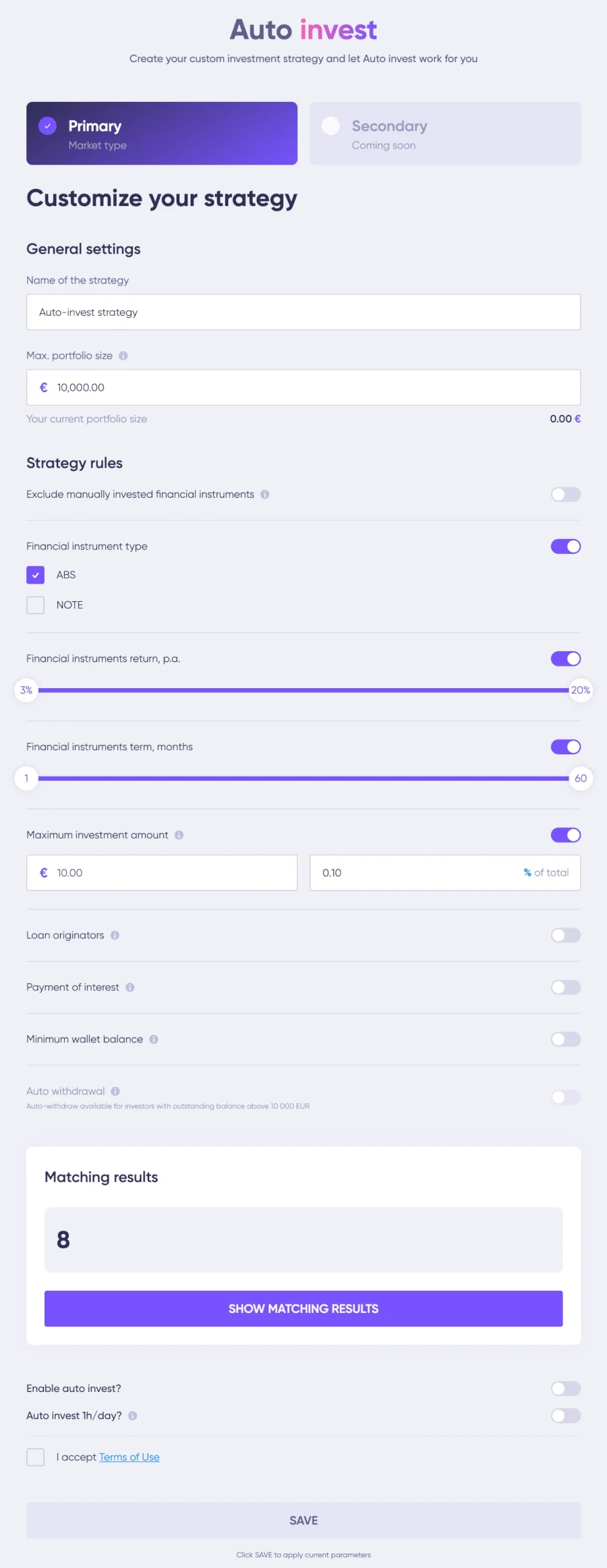
Task: Open the Terms of Use link
Action: pos(129,1457)
